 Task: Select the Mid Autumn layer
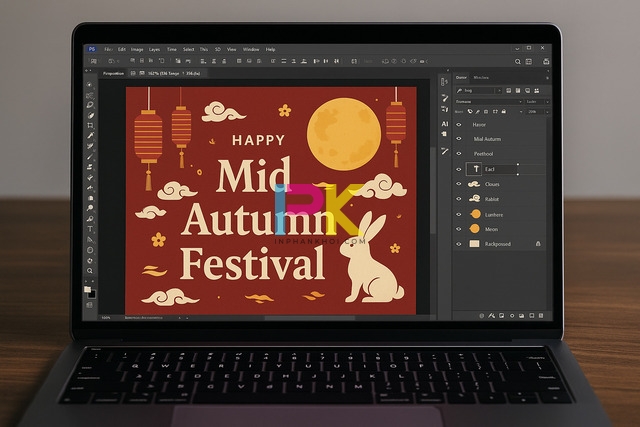[x=490, y=139]
